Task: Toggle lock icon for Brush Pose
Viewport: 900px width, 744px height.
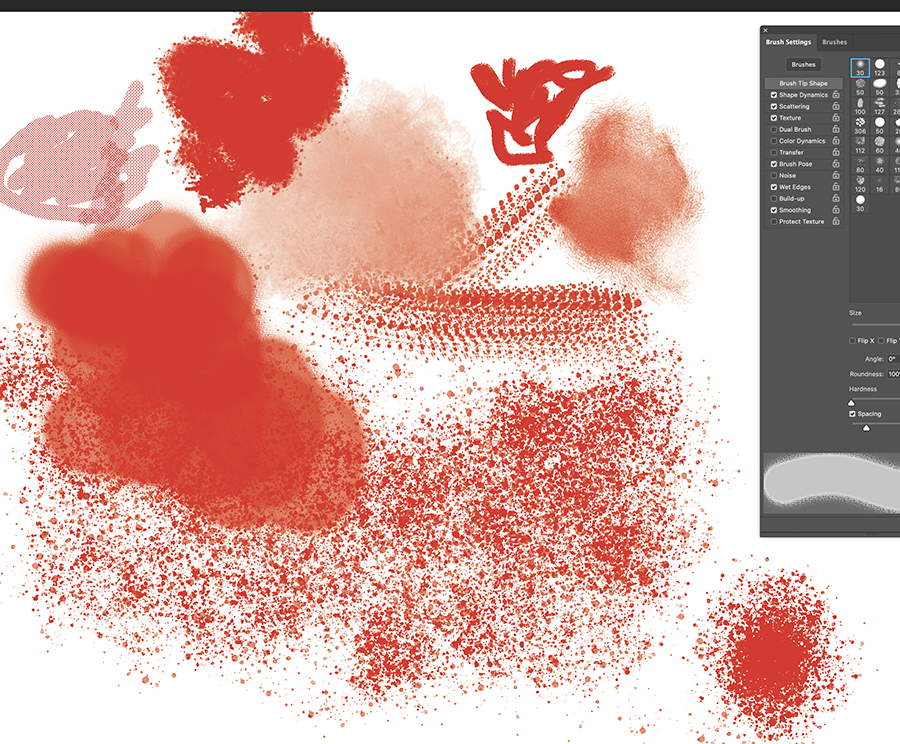Action: point(836,164)
